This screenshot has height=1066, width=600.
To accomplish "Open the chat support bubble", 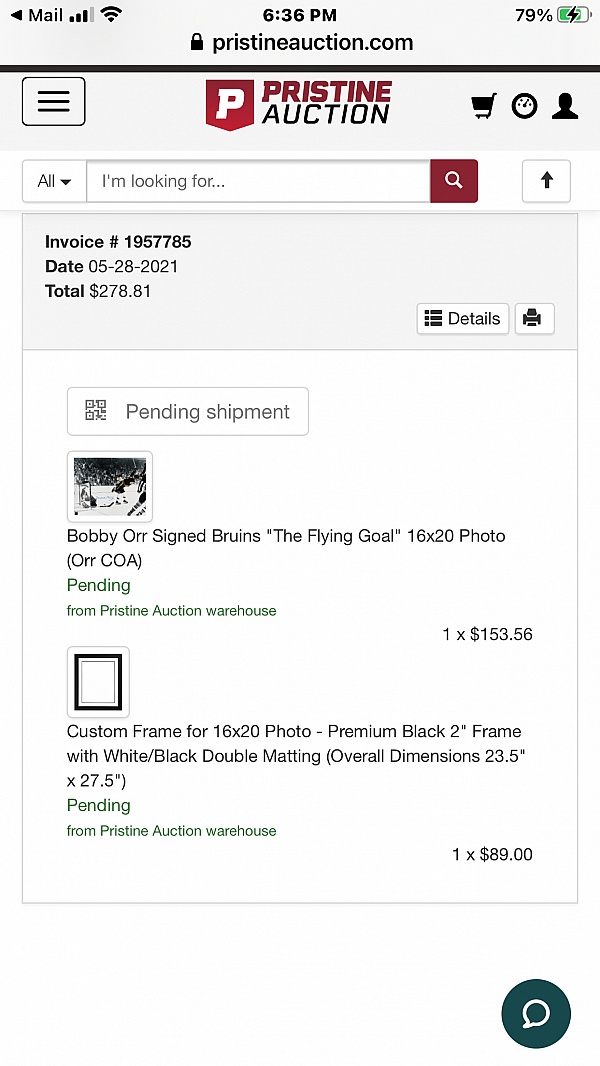I will (536, 1013).
